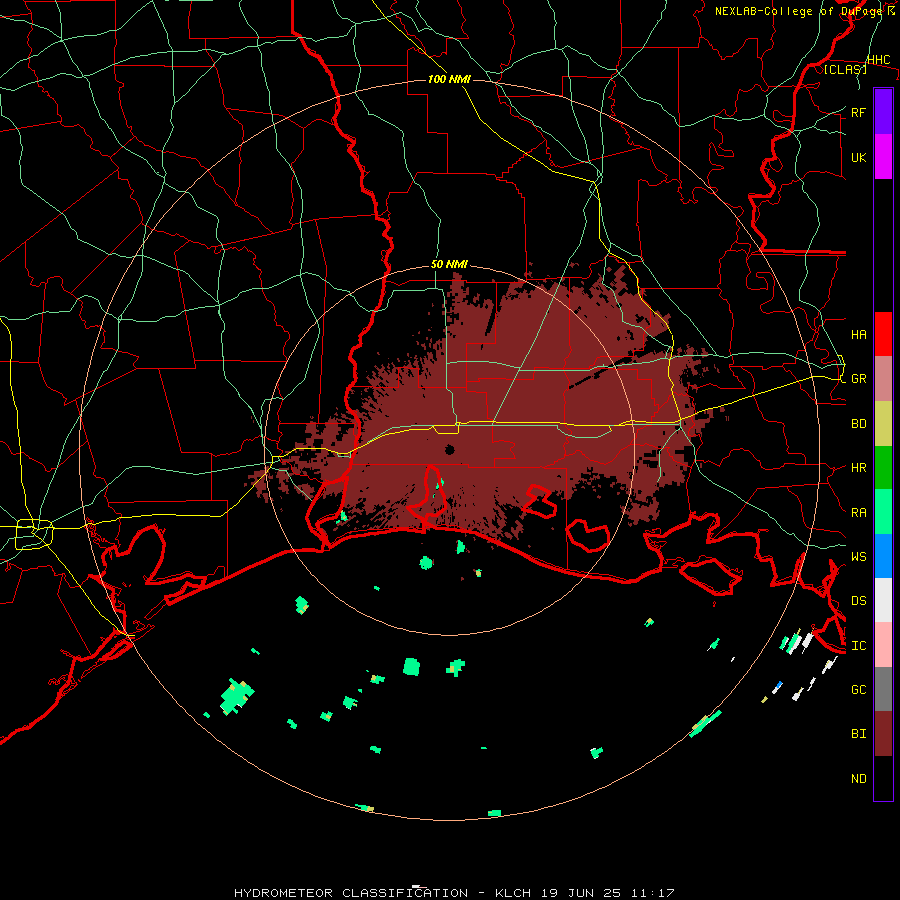
Task: Click the "WS" legend label
Action: (858, 557)
